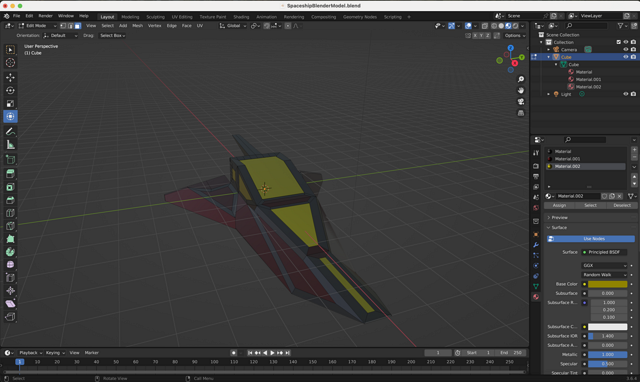Collapse the Surface panel

[x=591, y=227]
